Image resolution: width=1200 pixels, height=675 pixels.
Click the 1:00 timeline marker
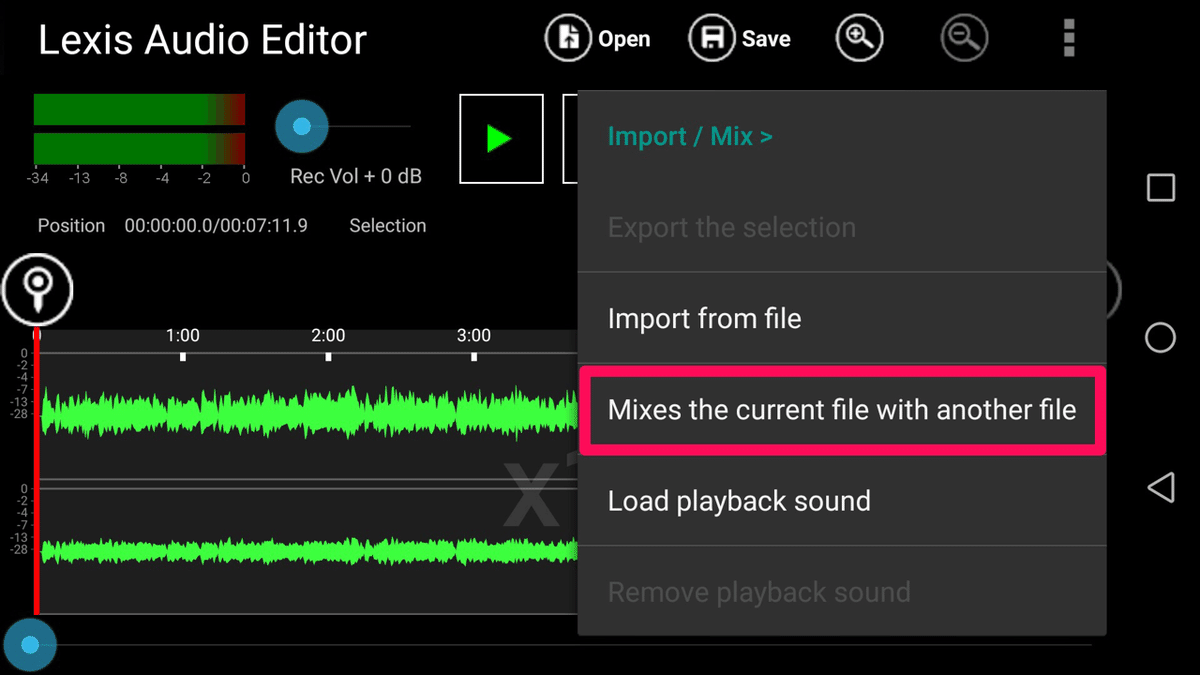click(183, 336)
